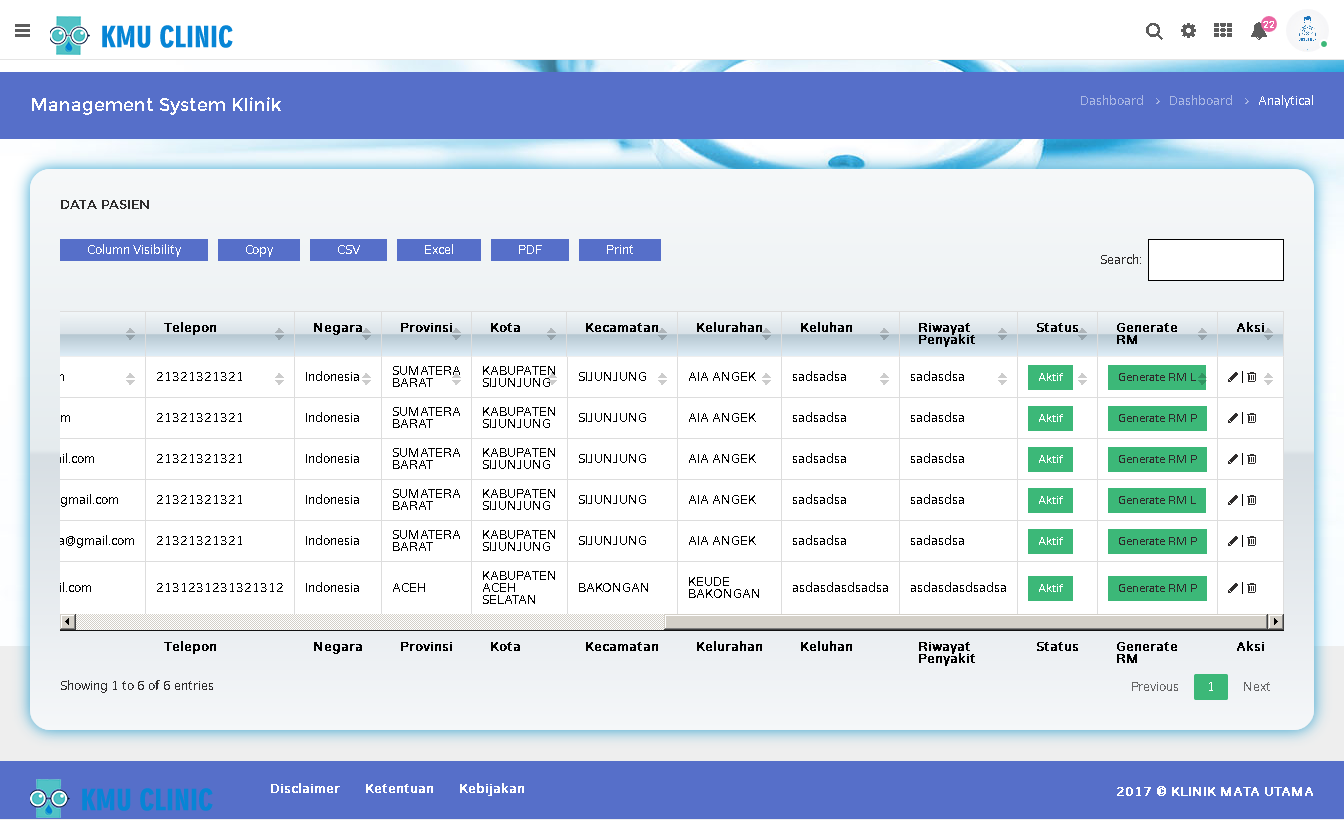1344x820 pixels.
Task: Open the notifications bell with 22 badge
Action: (x=1259, y=31)
